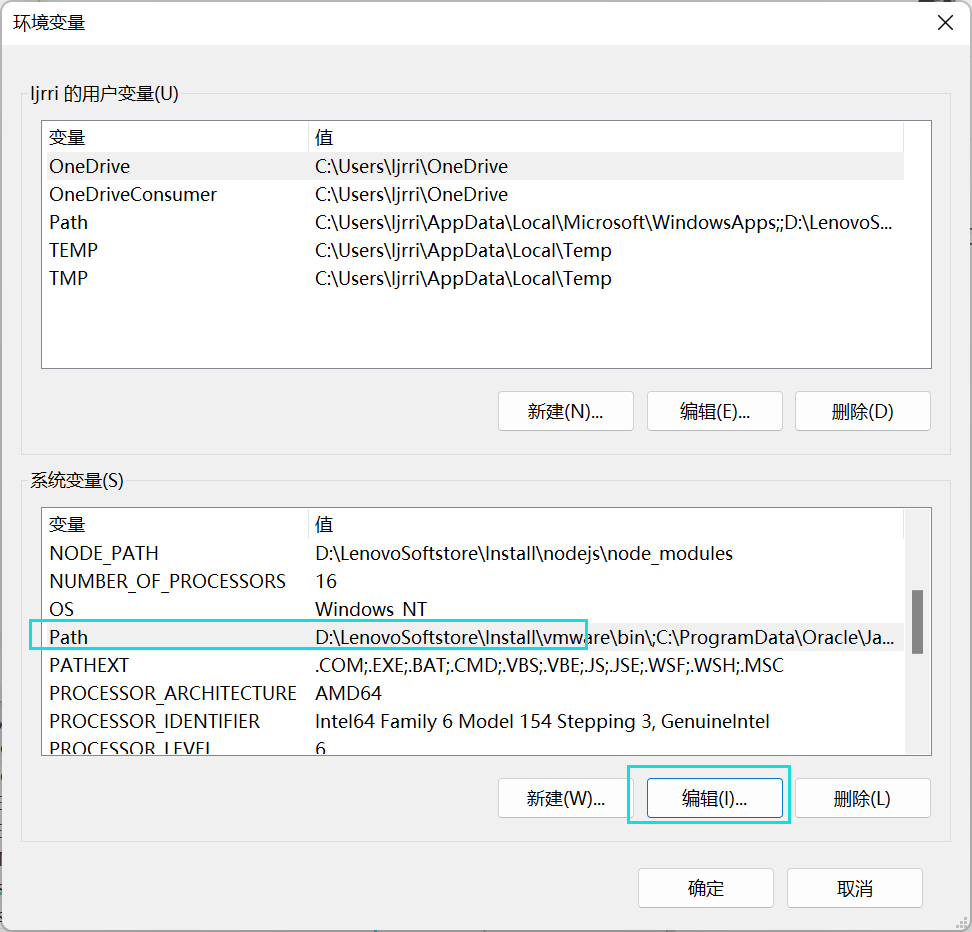This screenshot has height=932, width=972.
Task: Select the OS system variable
Action: (475, 609)
